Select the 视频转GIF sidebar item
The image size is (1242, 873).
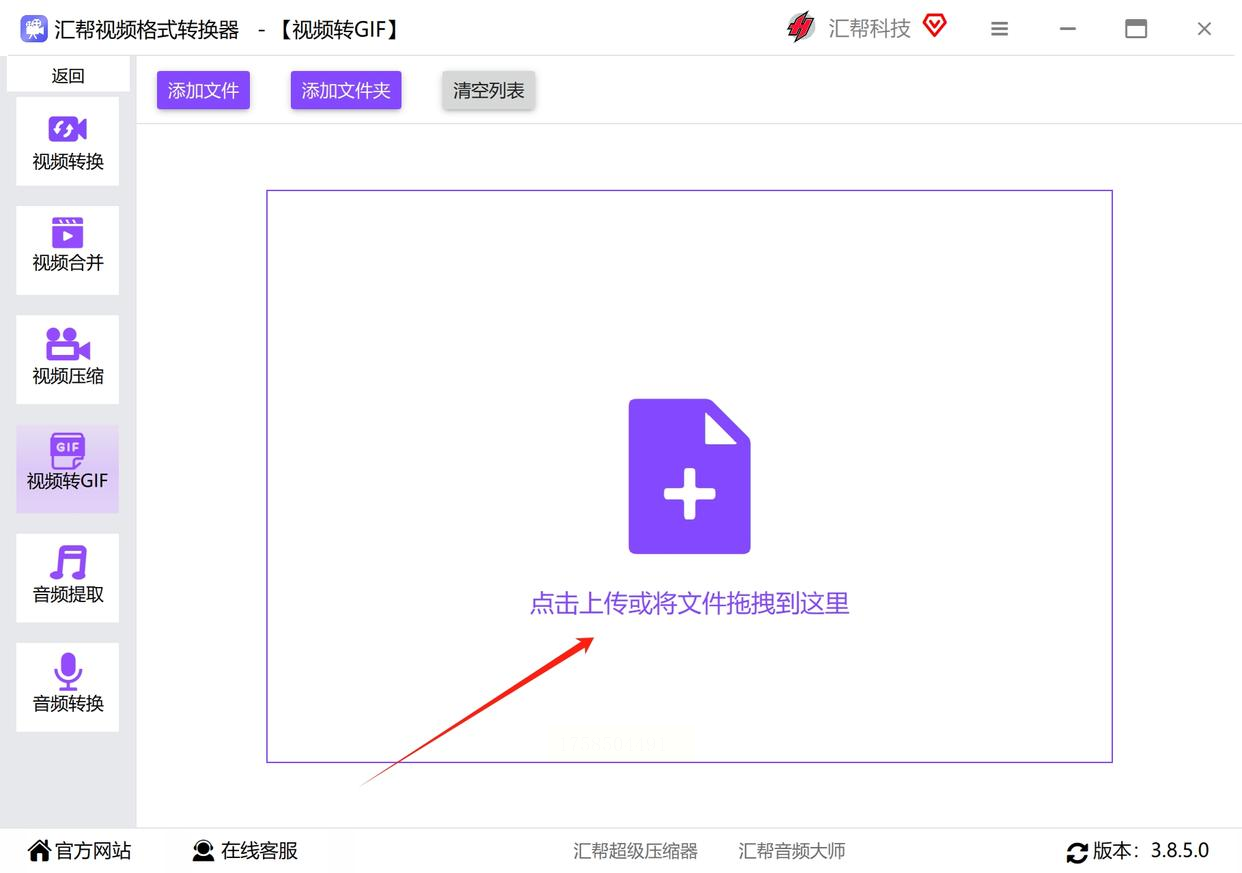[x=67, y=469]
